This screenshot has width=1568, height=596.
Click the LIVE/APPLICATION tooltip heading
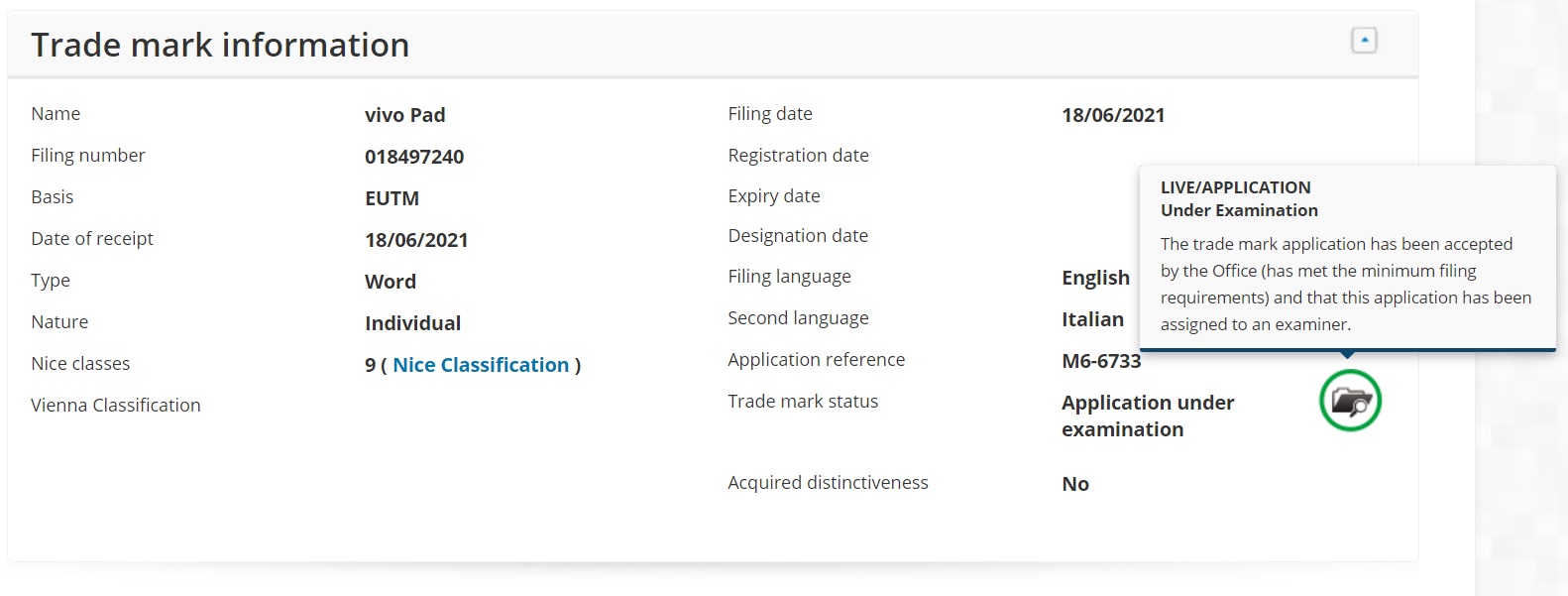1236,187
